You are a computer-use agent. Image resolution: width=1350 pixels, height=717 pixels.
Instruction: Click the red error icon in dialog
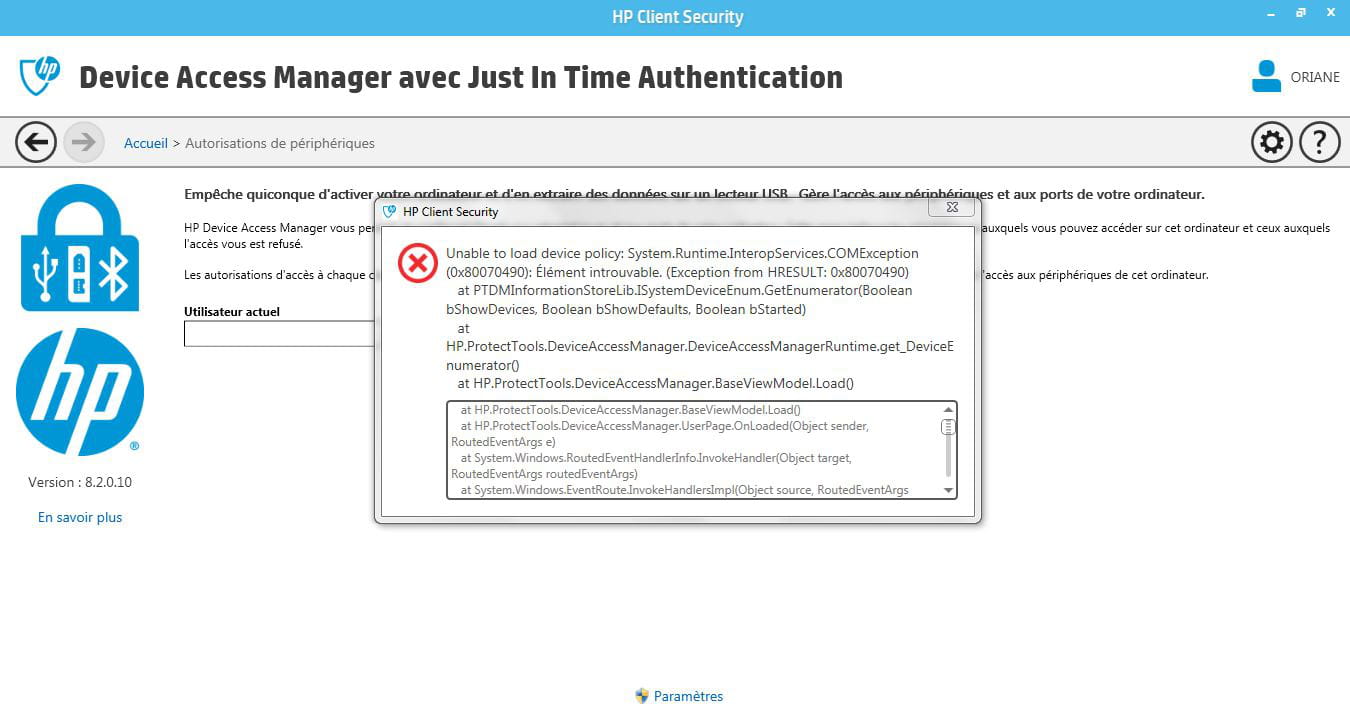[418, 263]
